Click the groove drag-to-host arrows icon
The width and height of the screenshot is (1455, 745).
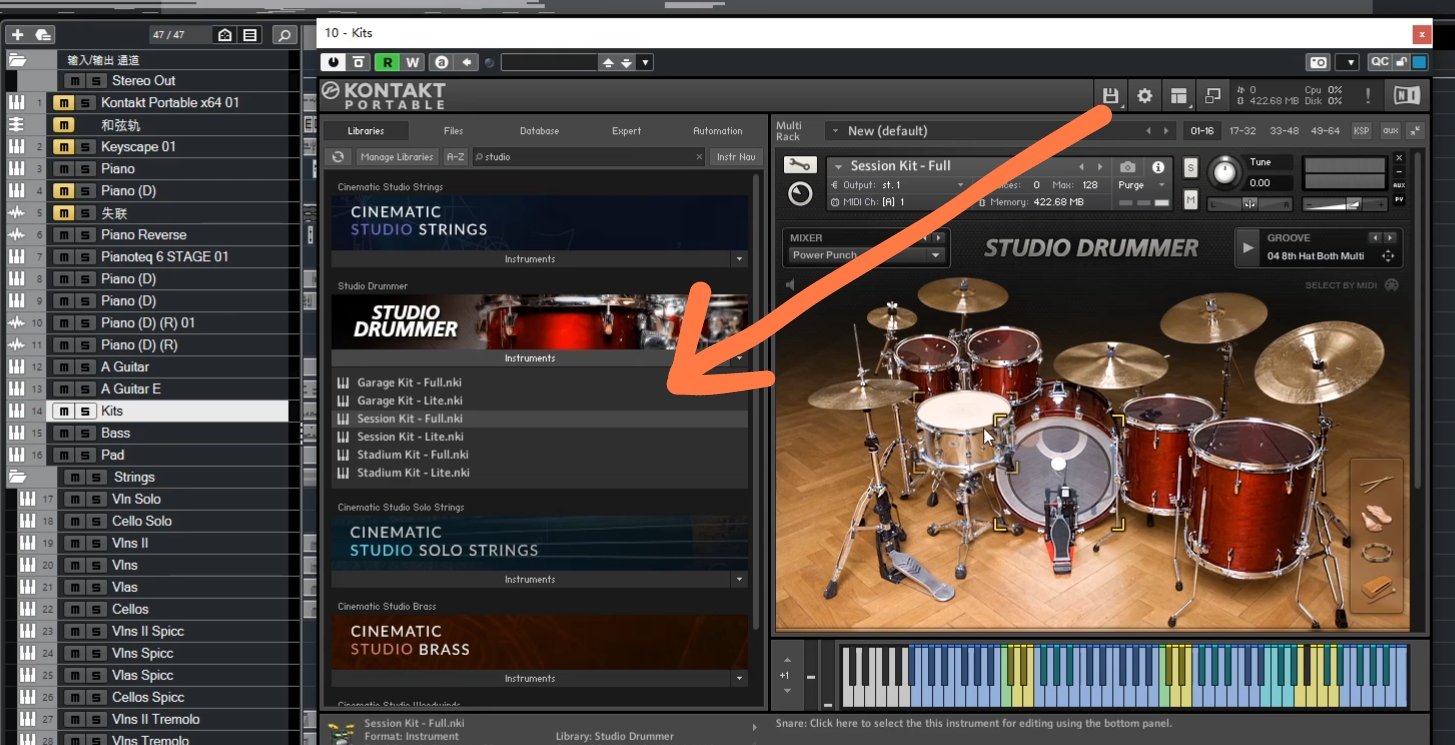pyautogui.click(x=1388, y=256)
